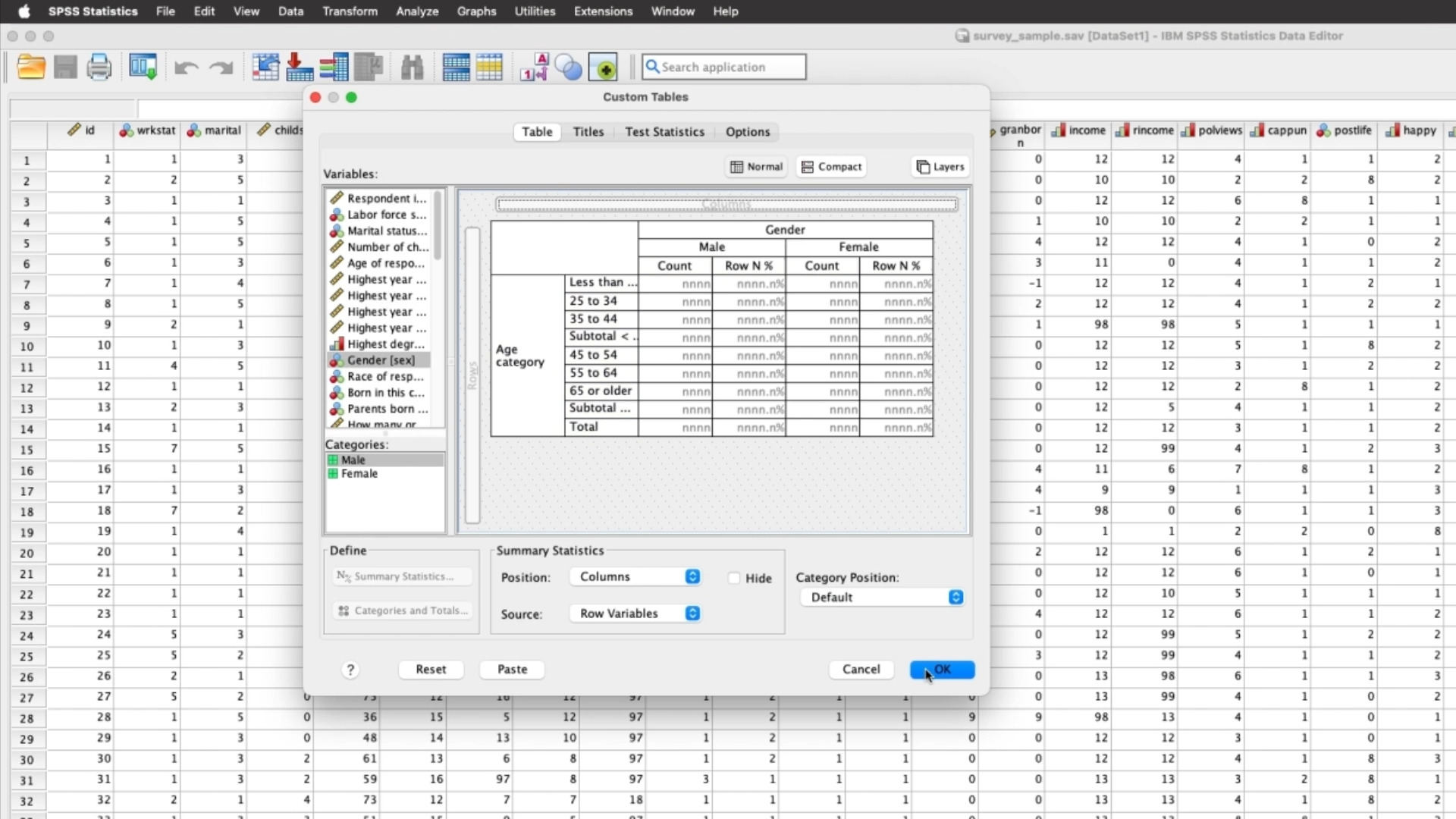
Task: Click the Select cases grid icon
Action: click(489, 67)
